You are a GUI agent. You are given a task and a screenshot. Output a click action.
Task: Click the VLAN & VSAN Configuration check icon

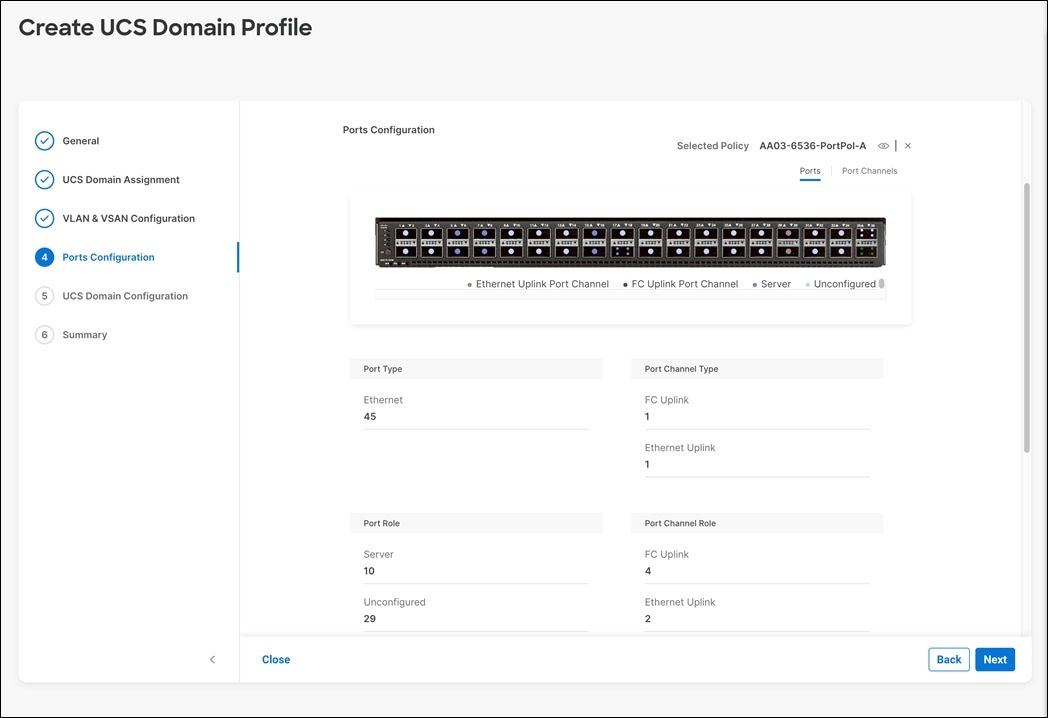[x=44, y=218]
